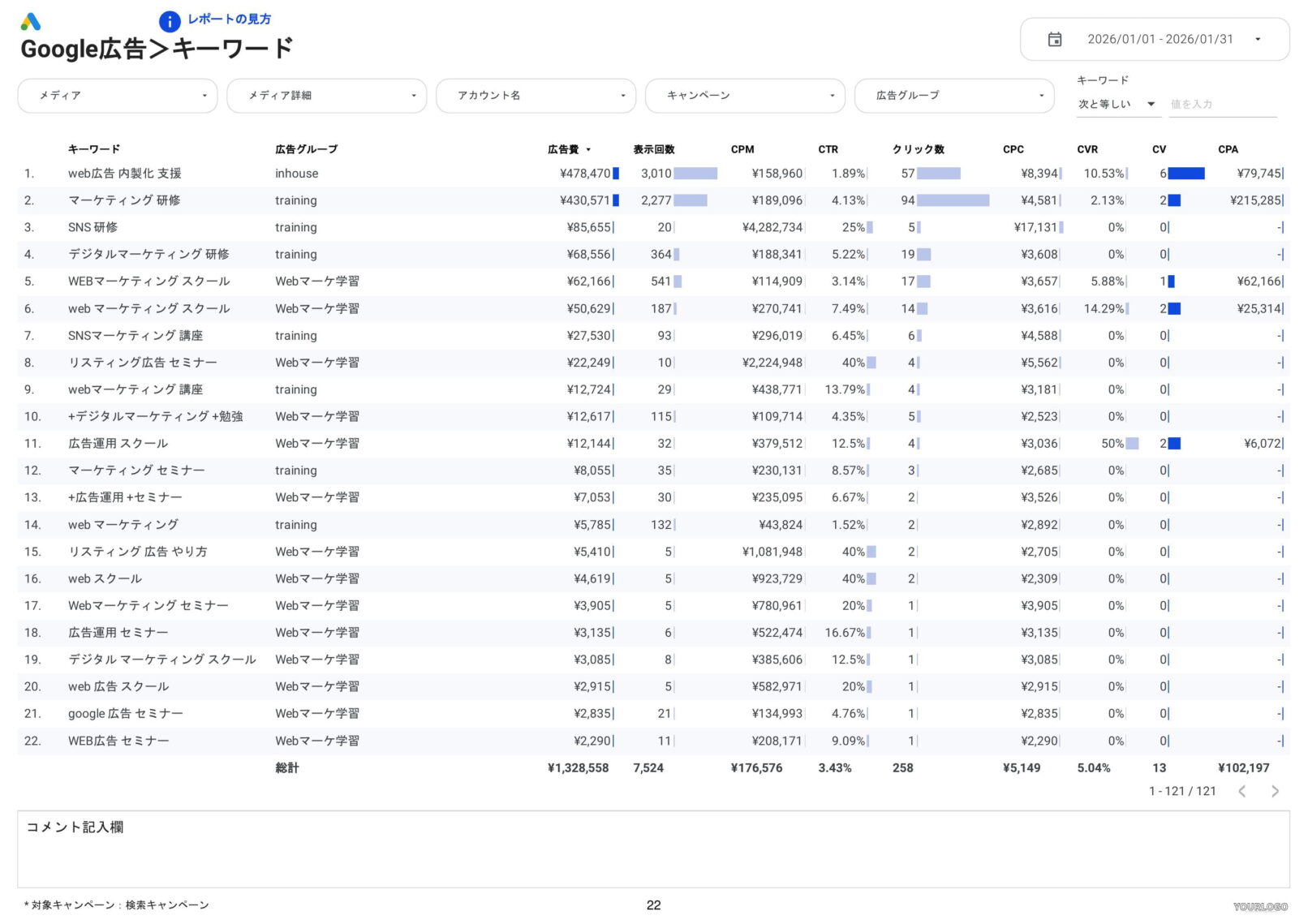Click the 値を入力 keyword input field
The image size is (1308, 924).
coord(1221,104)
